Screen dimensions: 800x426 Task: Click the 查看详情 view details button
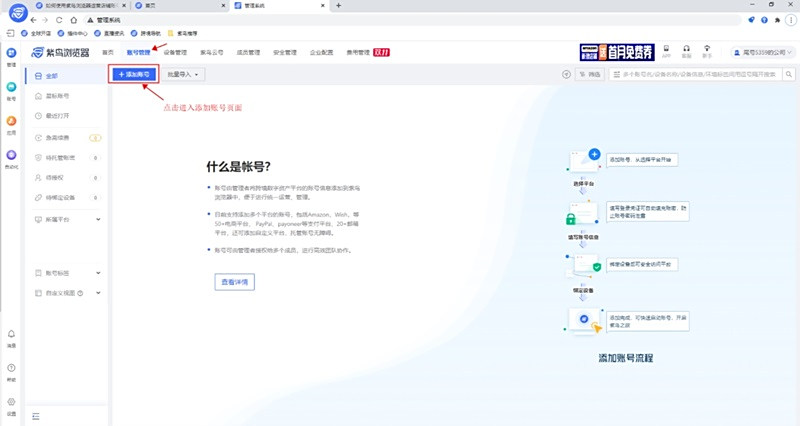(237, 282)
